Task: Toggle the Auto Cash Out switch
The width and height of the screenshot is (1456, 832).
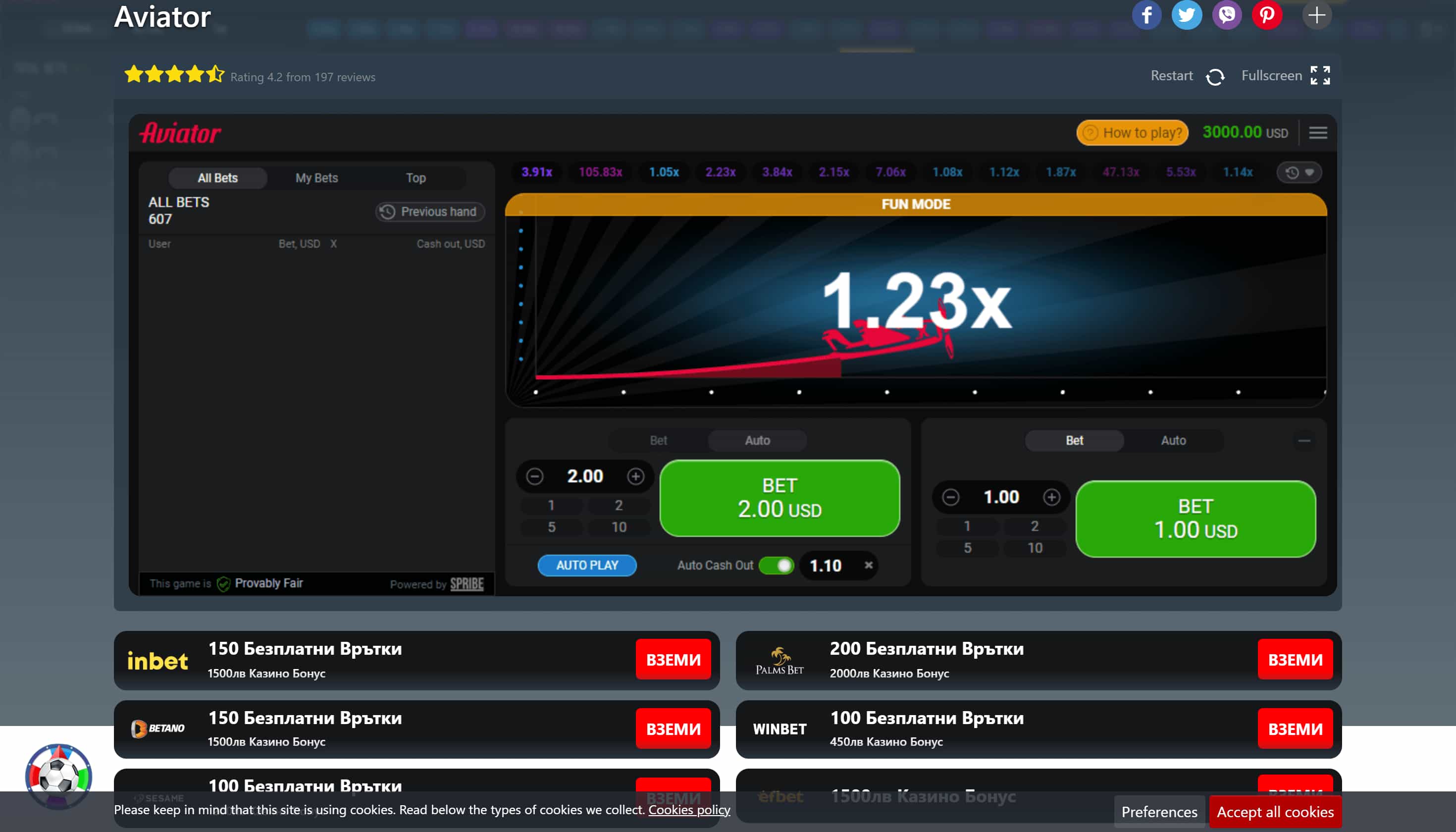Action: [777, 566]
